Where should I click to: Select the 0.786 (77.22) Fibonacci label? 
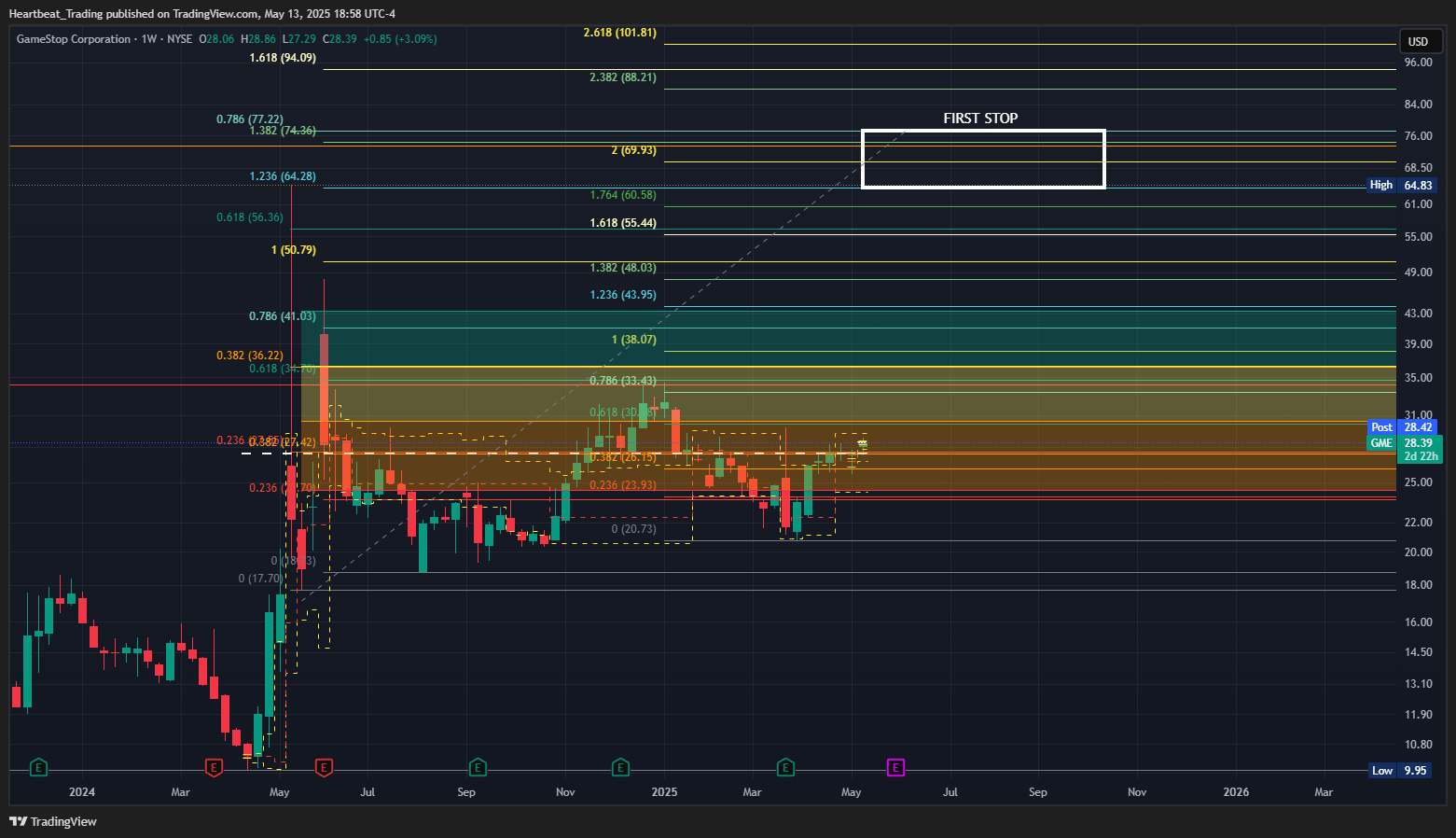click(250, 119)
